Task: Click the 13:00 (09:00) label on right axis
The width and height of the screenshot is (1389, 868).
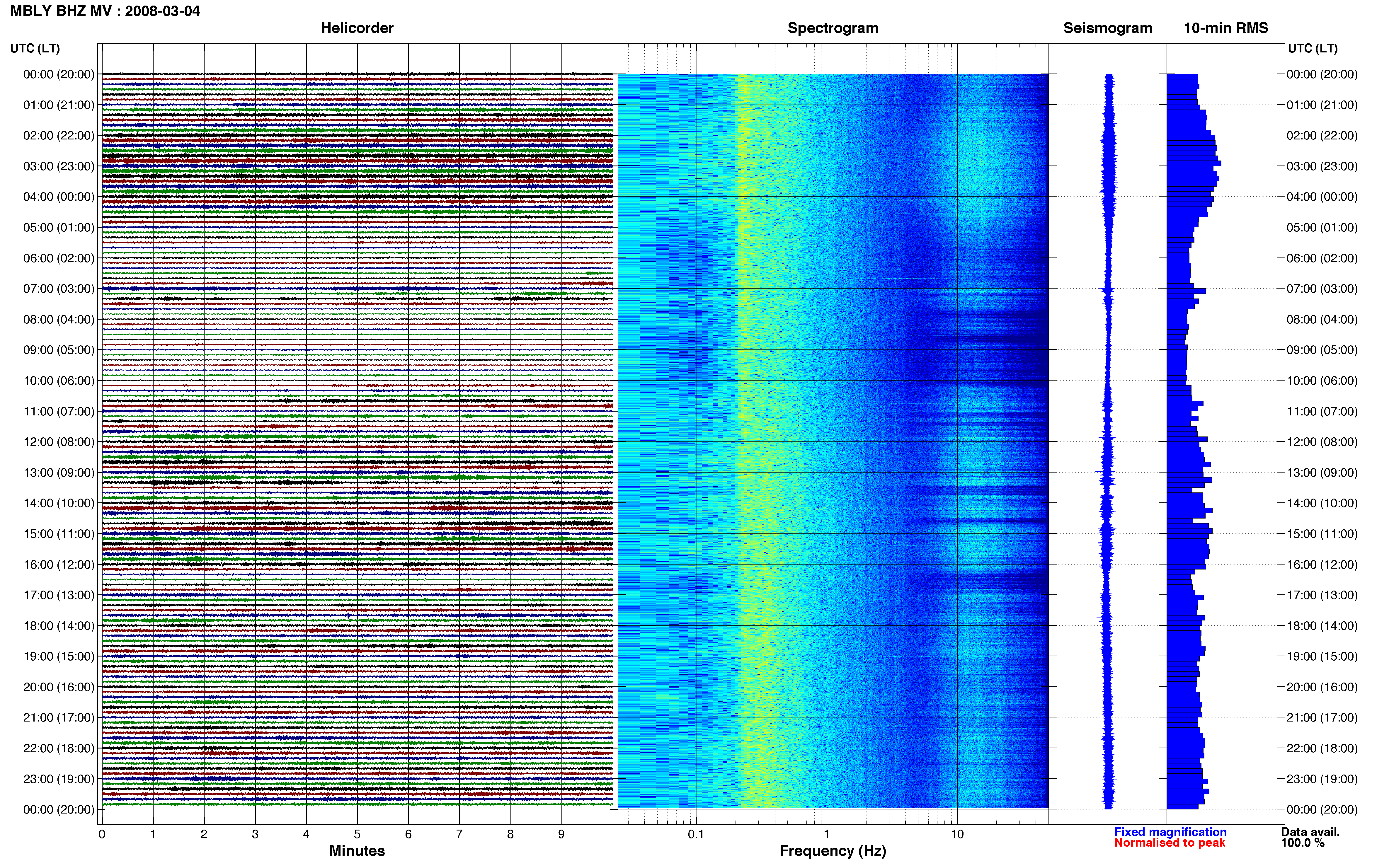Action: click(x=1322, y=473)
